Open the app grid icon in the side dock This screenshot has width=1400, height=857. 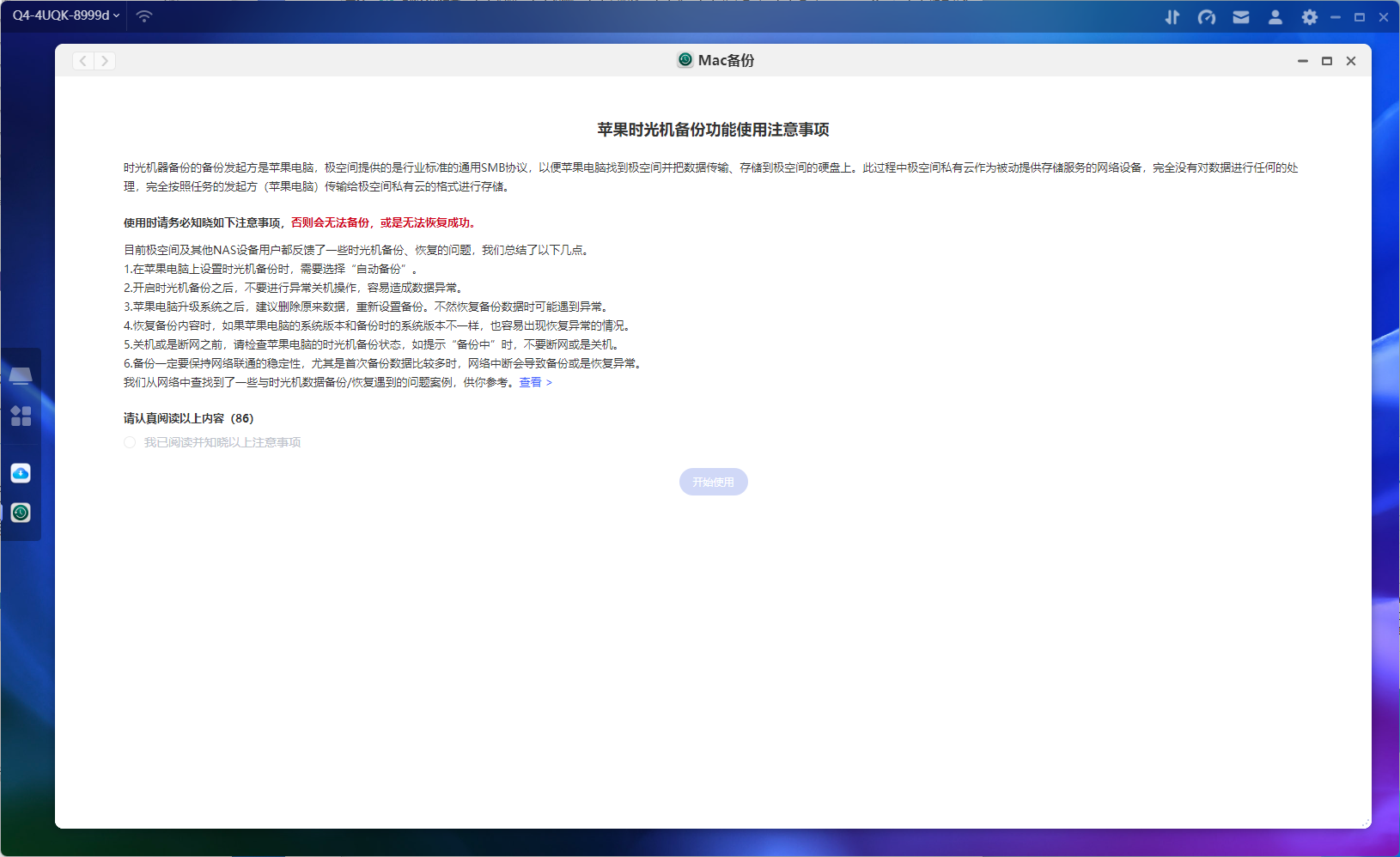point(21,416)
